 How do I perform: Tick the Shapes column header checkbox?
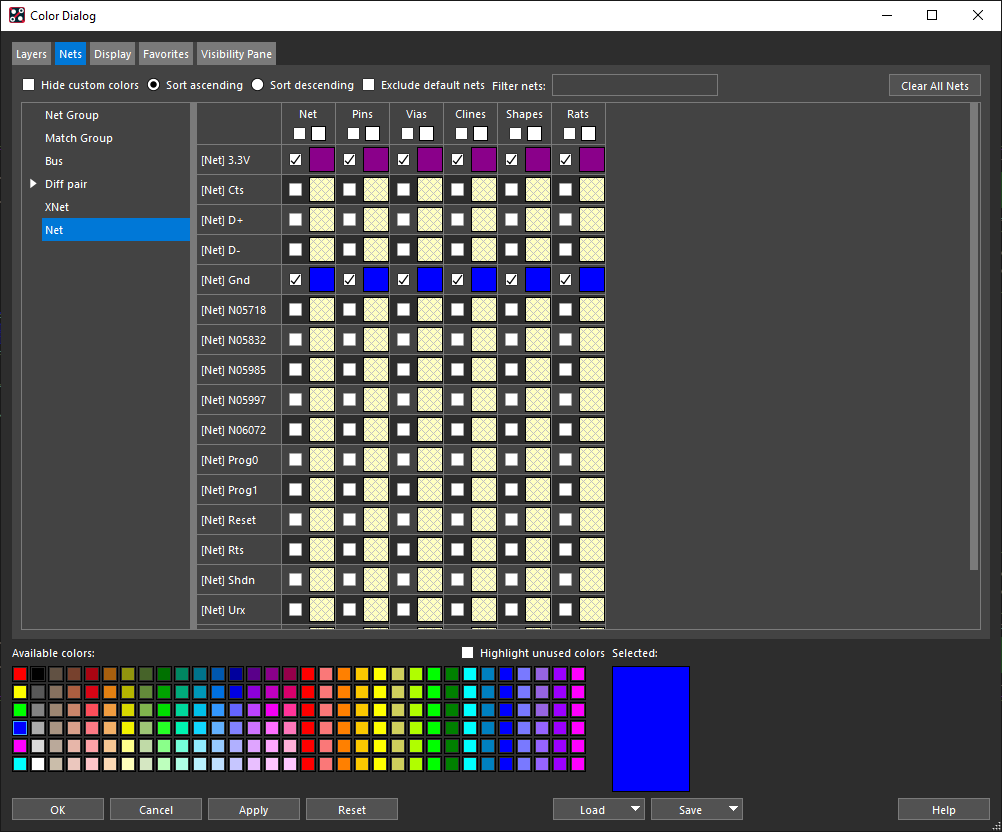pyautogui.click(x=515, y=134)
